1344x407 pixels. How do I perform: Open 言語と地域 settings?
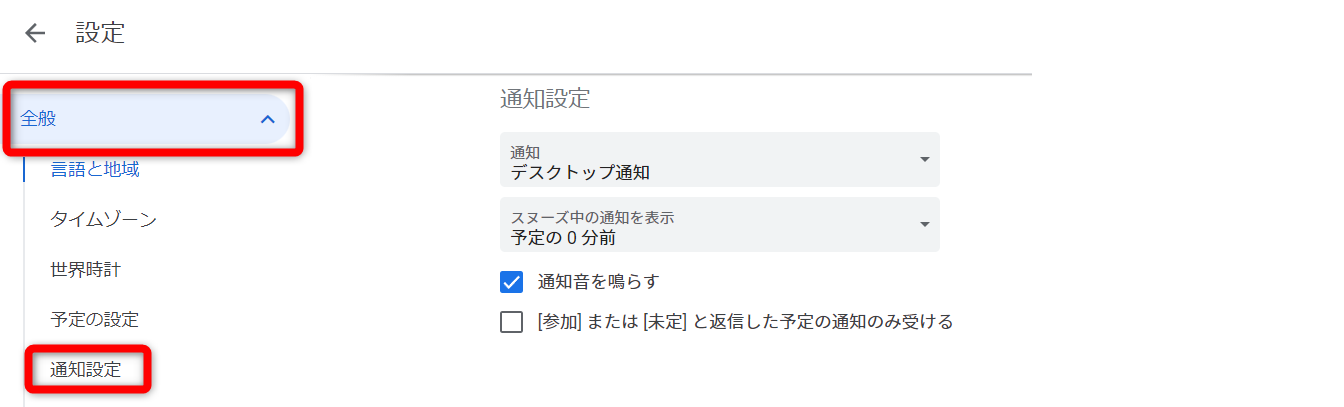[x=95, y=169]
